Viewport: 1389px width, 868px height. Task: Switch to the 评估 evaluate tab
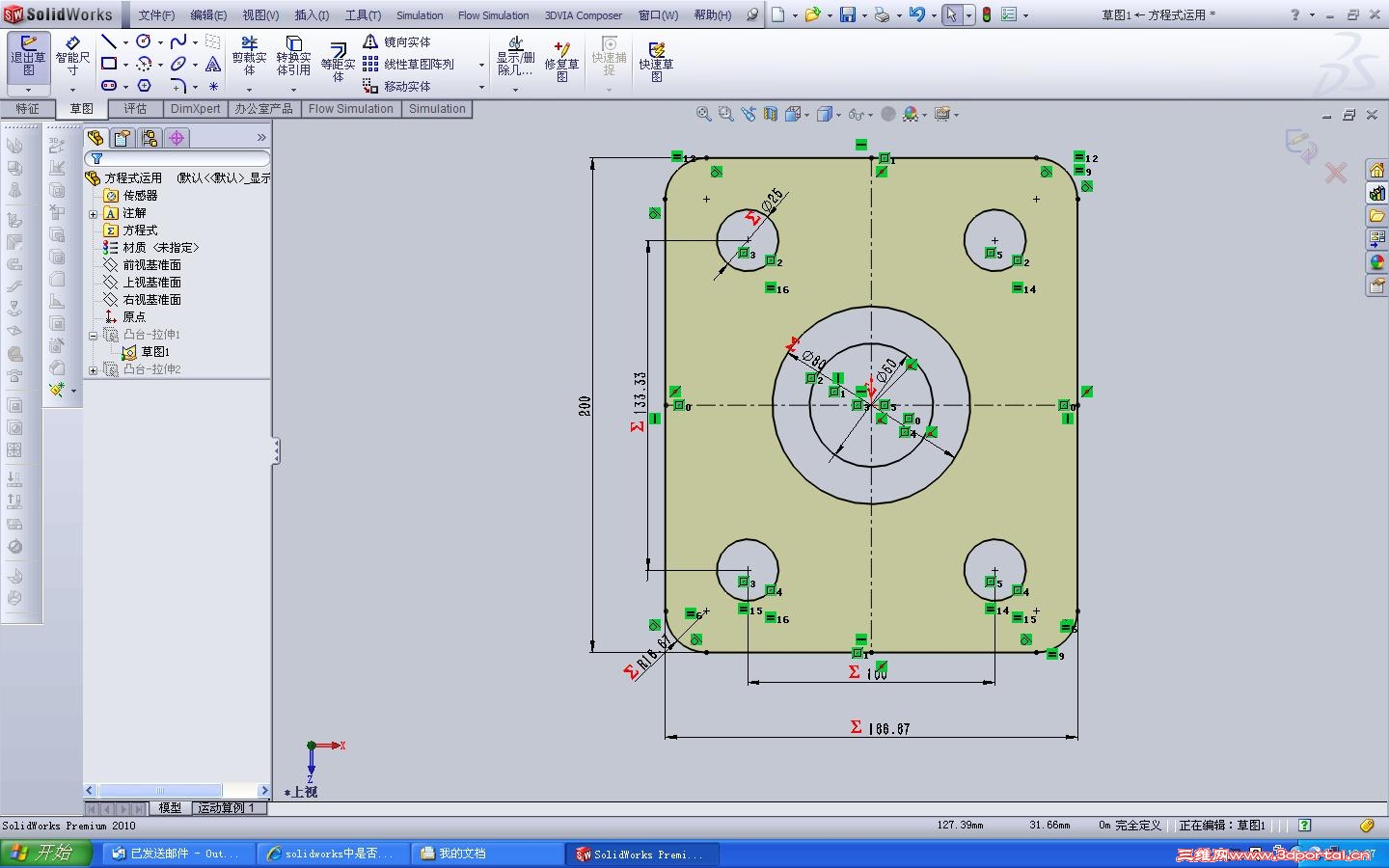[x=135, y=109]
